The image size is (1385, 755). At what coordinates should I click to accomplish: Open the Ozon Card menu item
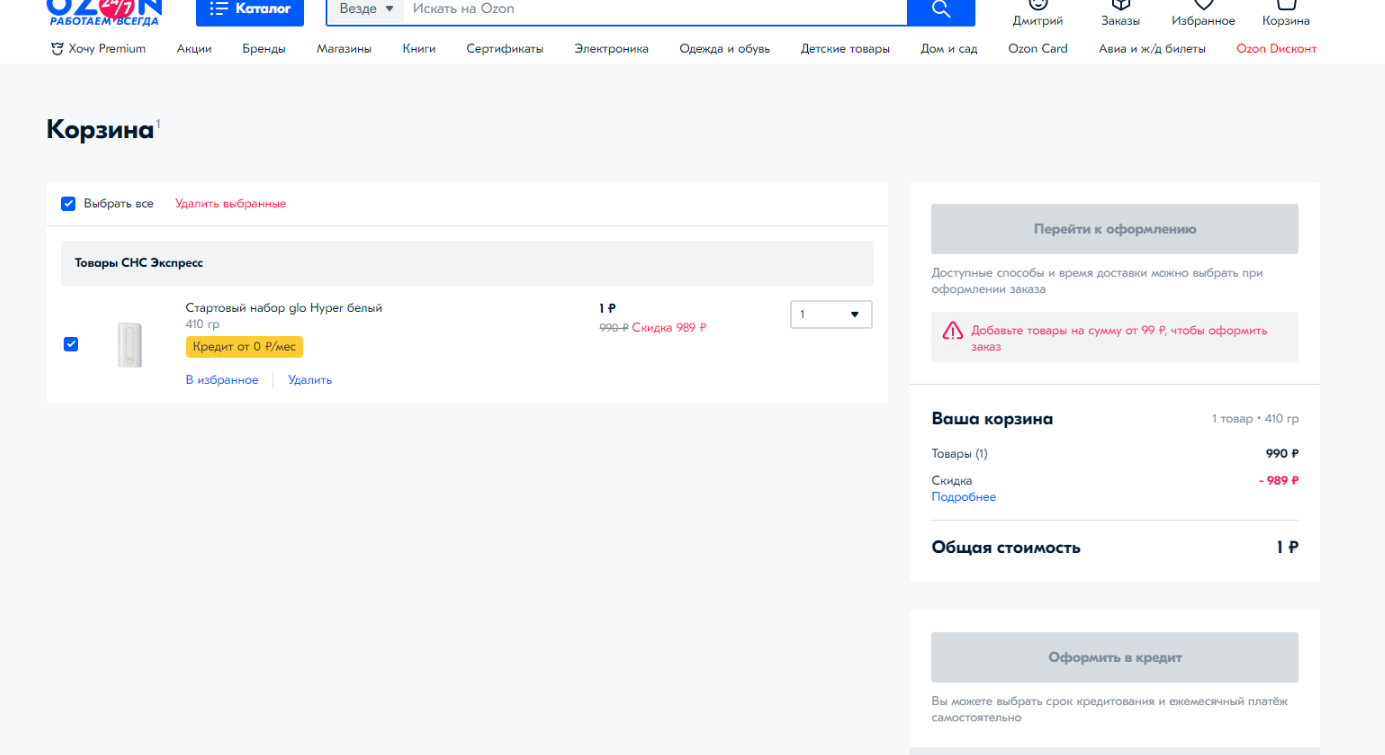coord(1038,49)
